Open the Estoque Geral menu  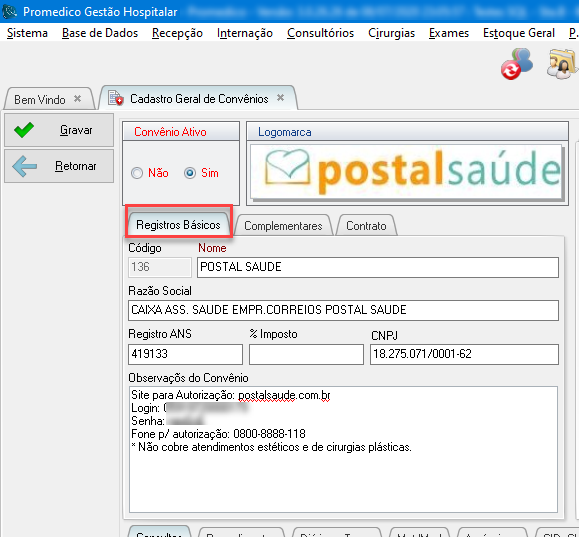coord(519,33)
